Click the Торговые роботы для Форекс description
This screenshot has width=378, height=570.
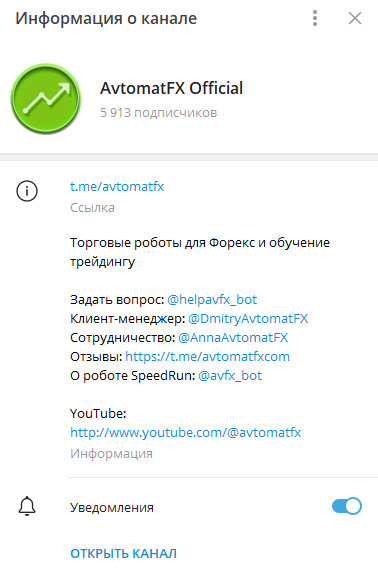(200, 252)
